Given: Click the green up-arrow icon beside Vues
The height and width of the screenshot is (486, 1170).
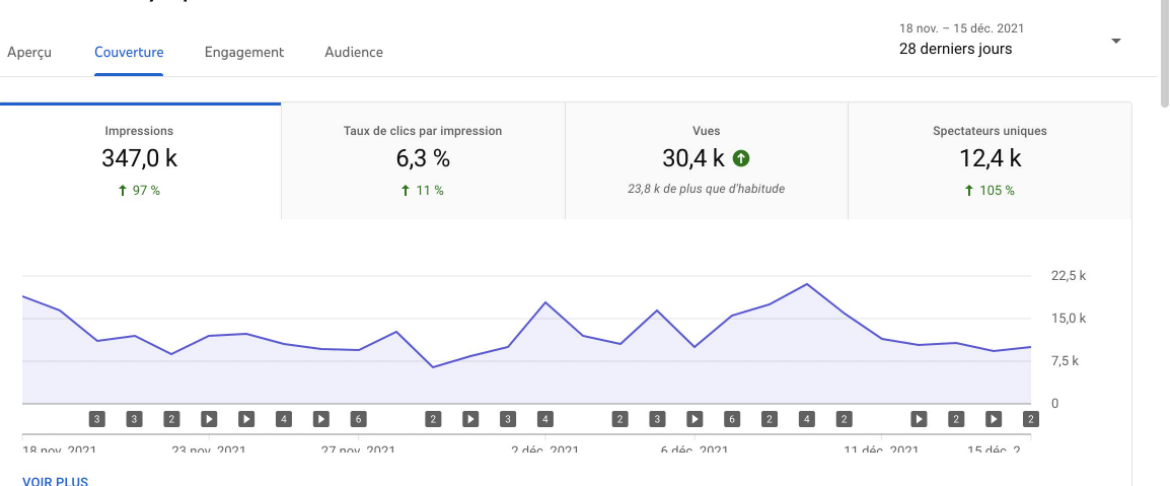Looking at the screenshot, I should [x=741, y=158].
